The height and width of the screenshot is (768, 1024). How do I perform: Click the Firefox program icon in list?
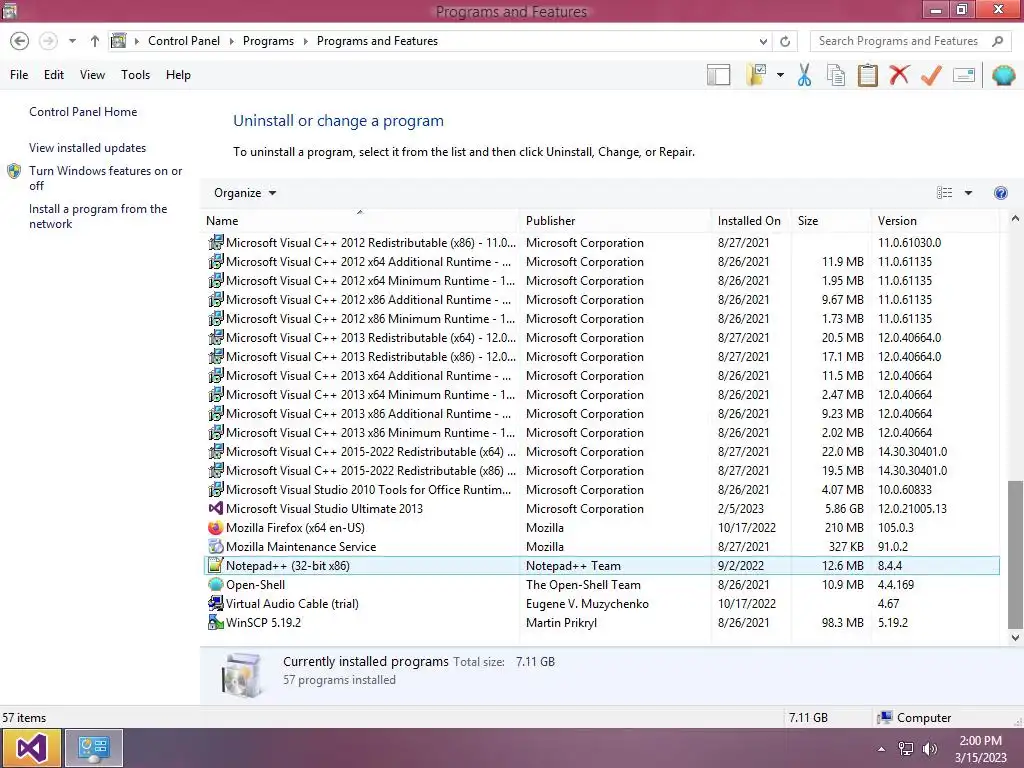click(x=216, y=528)
